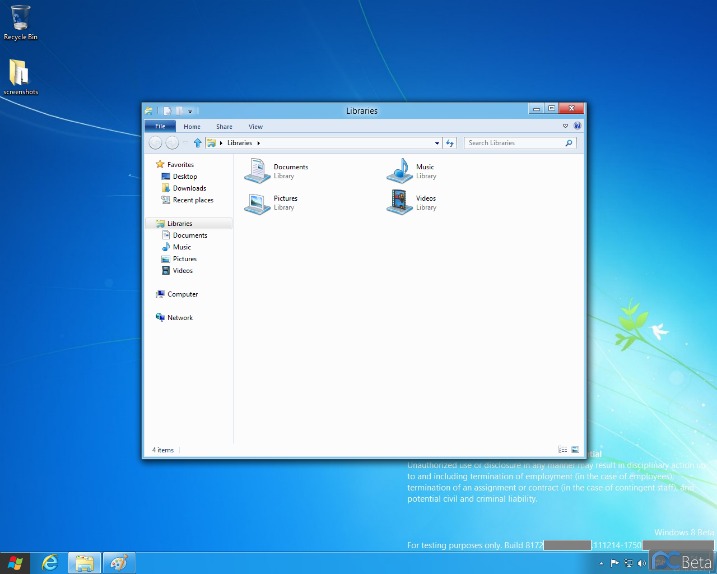Select Computer in the navigation pane
Screen dimensions: 717x574
182,294
